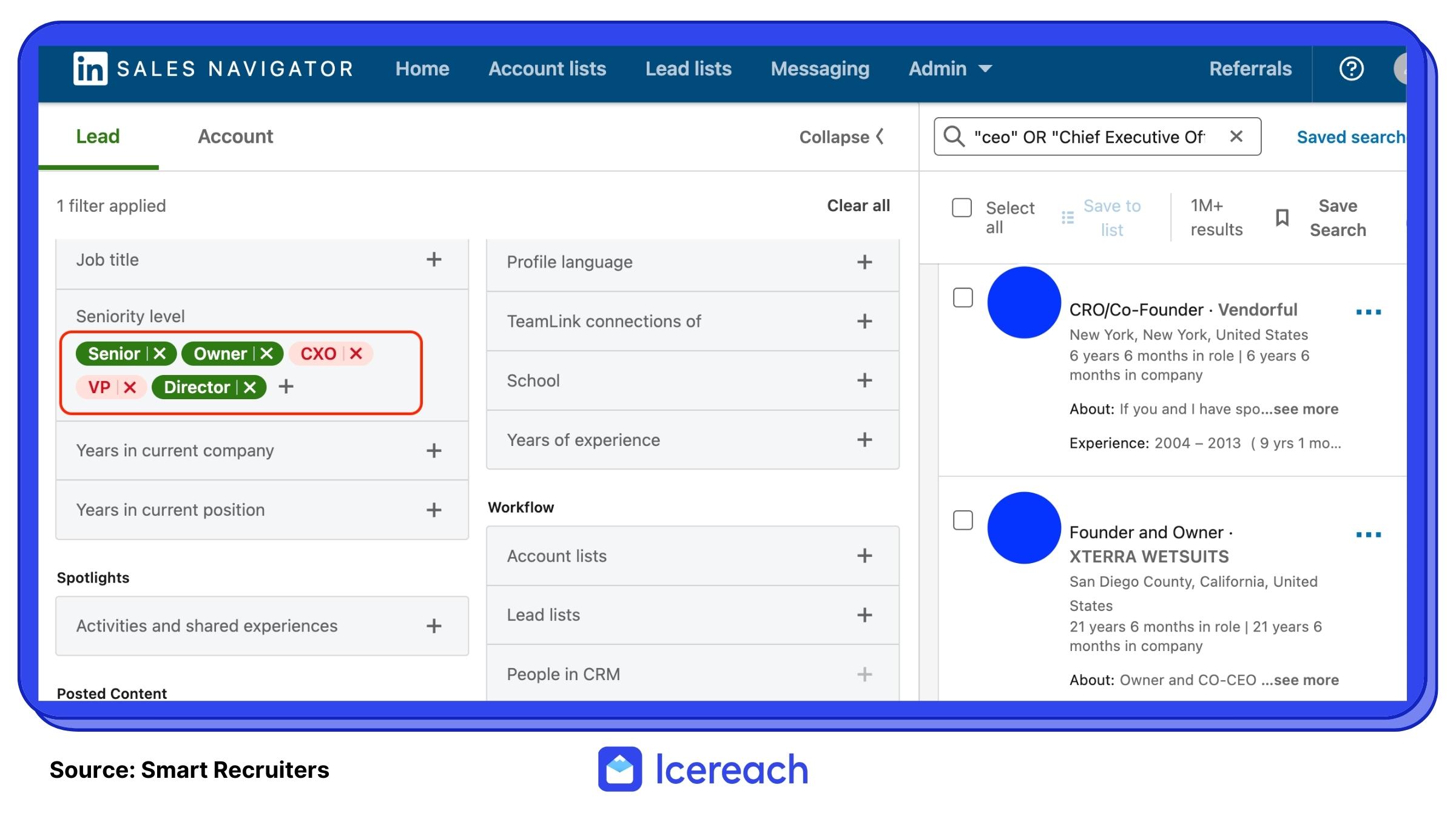Open more options for XTERRA WETSUITS lead
The image size is (1456, 813).
coord(1368,535)
